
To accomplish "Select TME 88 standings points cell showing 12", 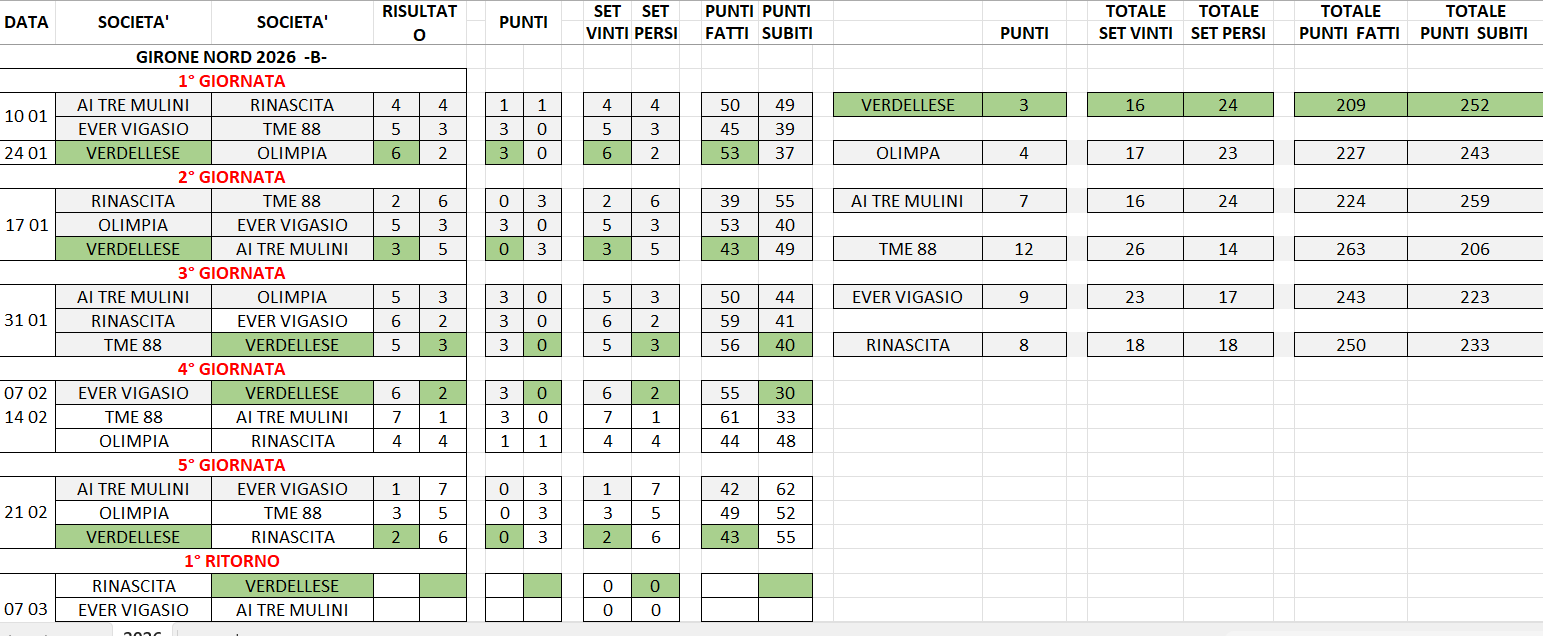I will pyautogui.click(x=1024, y=249).
